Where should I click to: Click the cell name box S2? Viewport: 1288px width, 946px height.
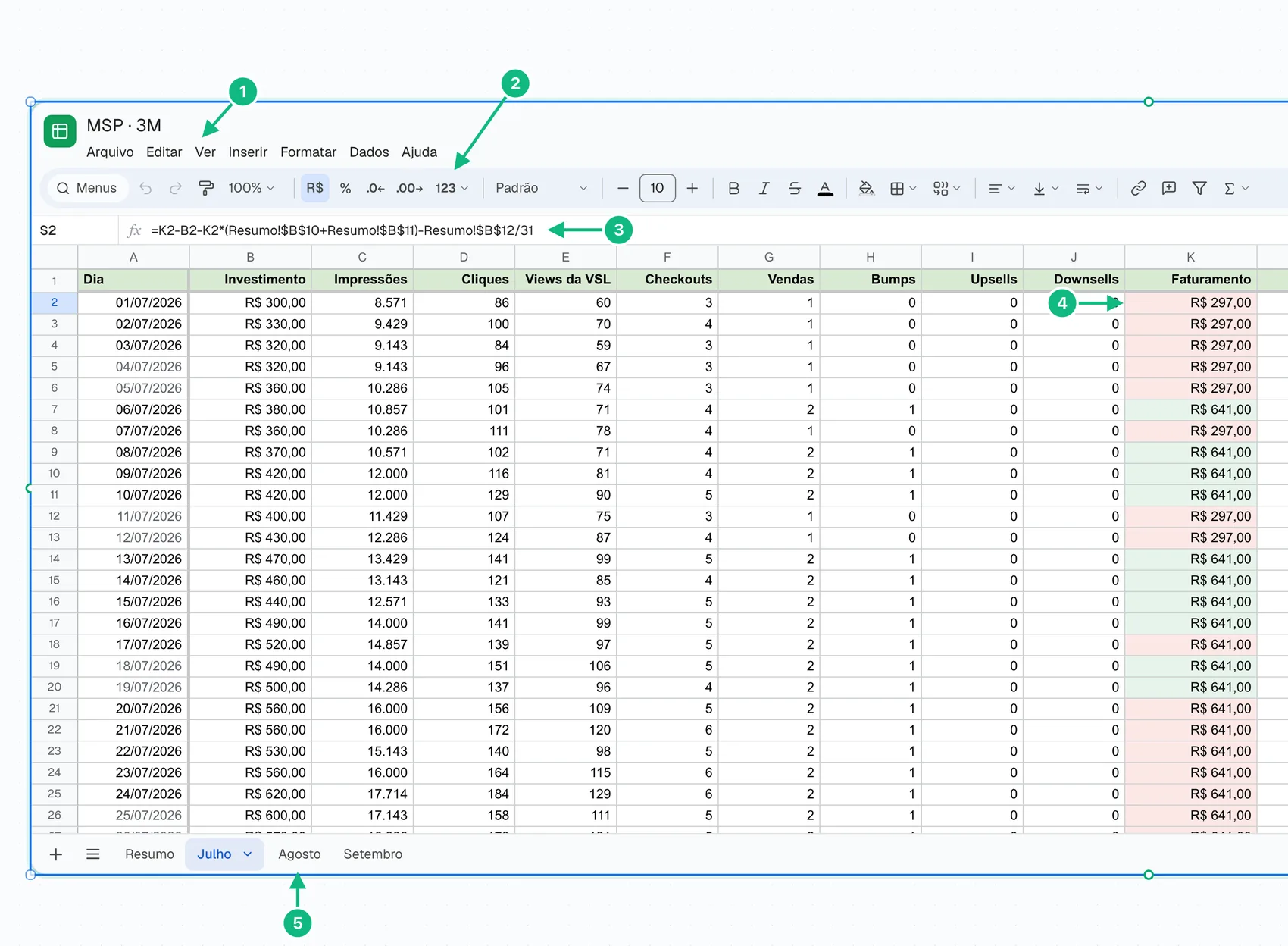tap(74, 230)
